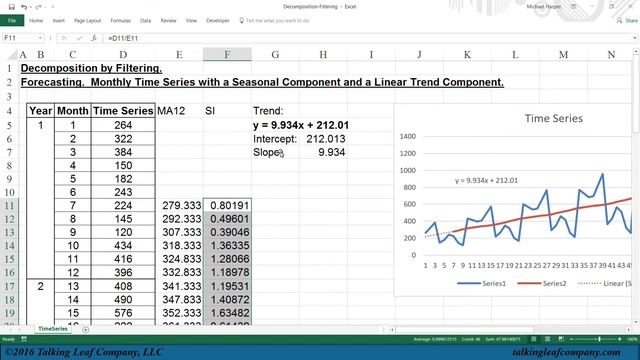Select row 11 header

pos(9,205)
